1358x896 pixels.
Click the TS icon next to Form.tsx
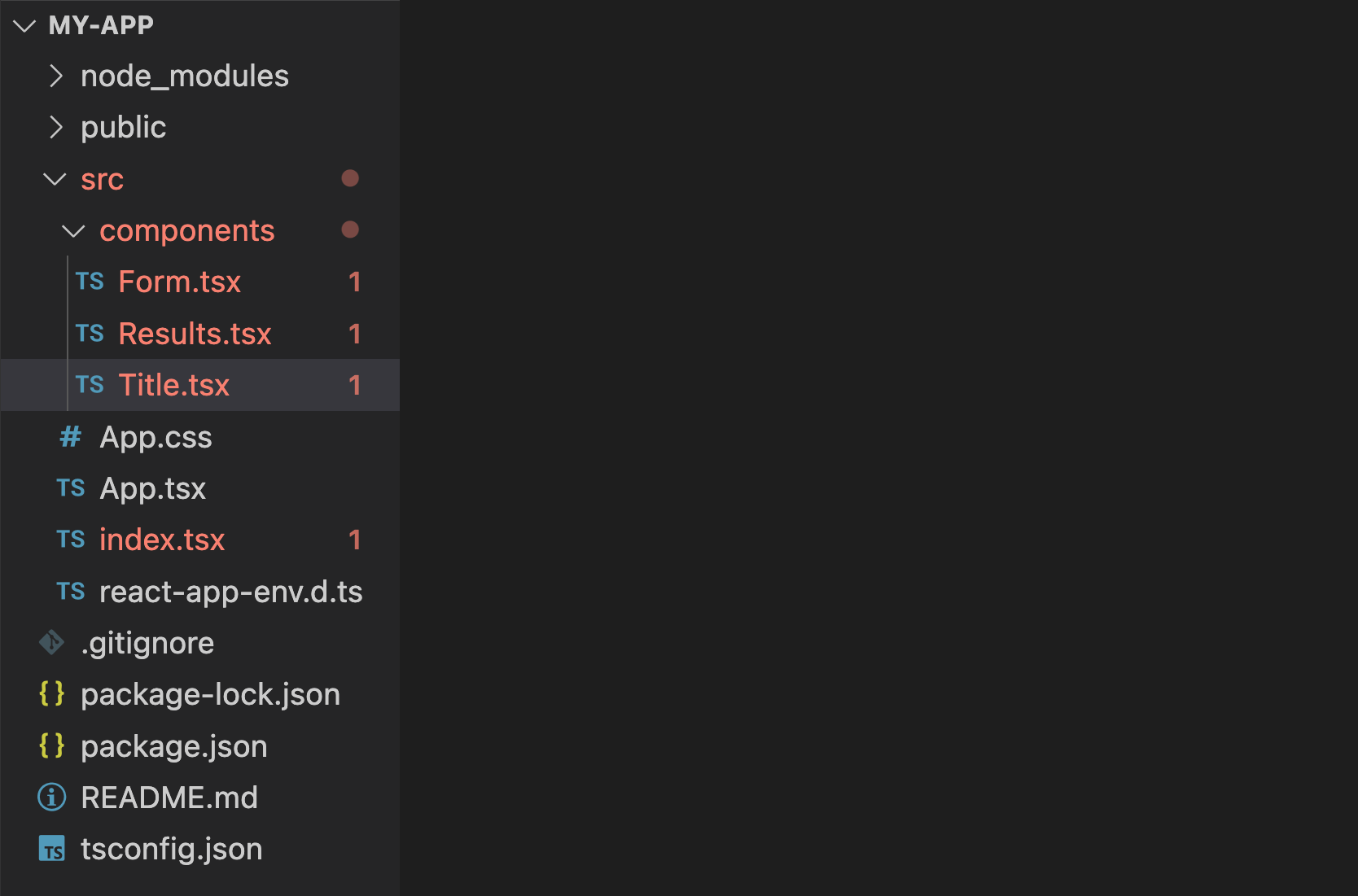[90, 282]
